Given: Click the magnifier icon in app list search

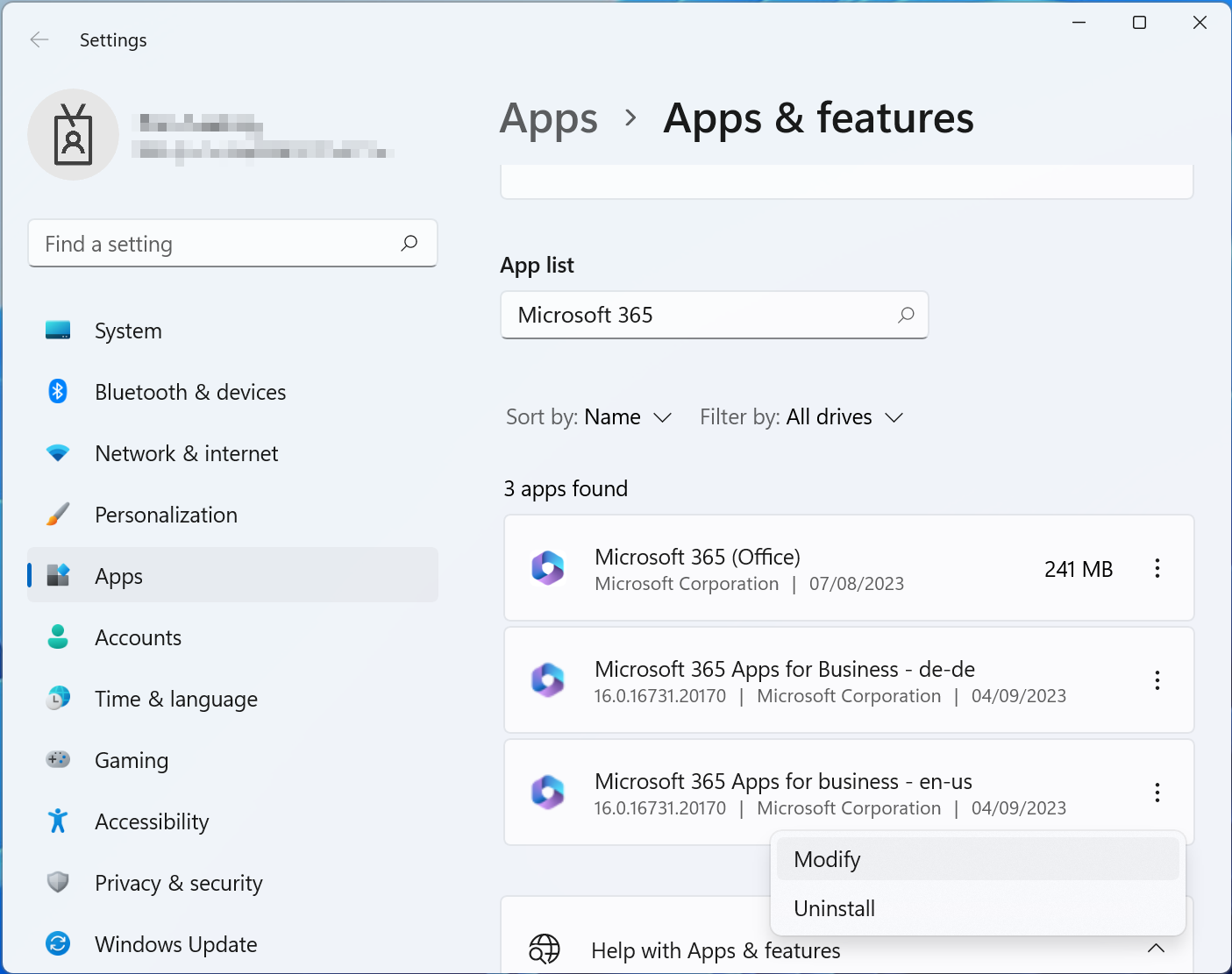Looking at the screenshot, I should [x=906, y=315].
